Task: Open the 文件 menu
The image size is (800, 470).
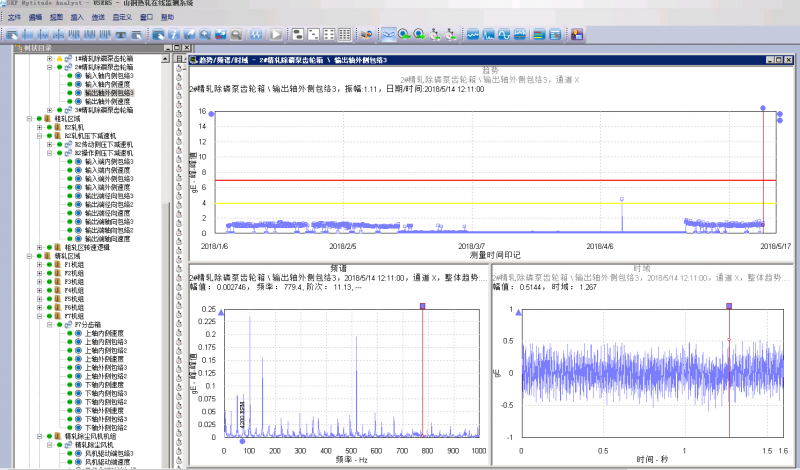Action: [14, 18]
